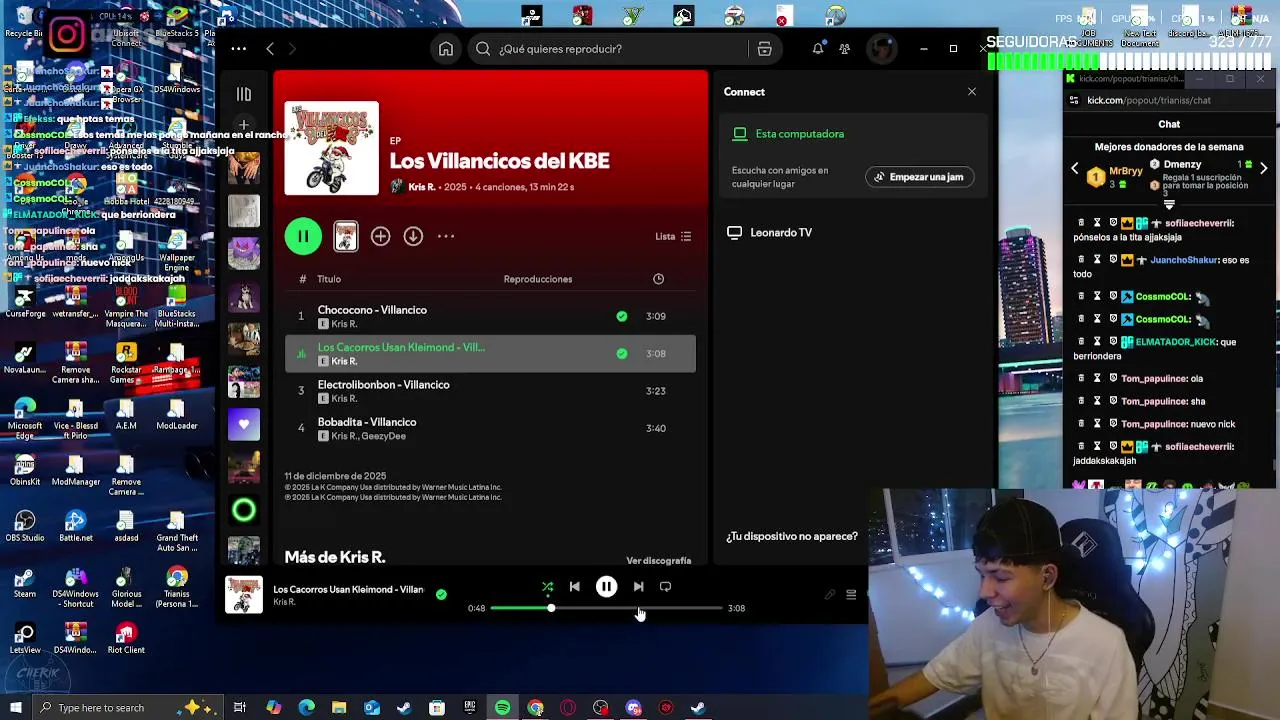Viewport: 1280px width, 720px height.
Task: Open now playing album thumbnail
Action: (x=243, y=595)
